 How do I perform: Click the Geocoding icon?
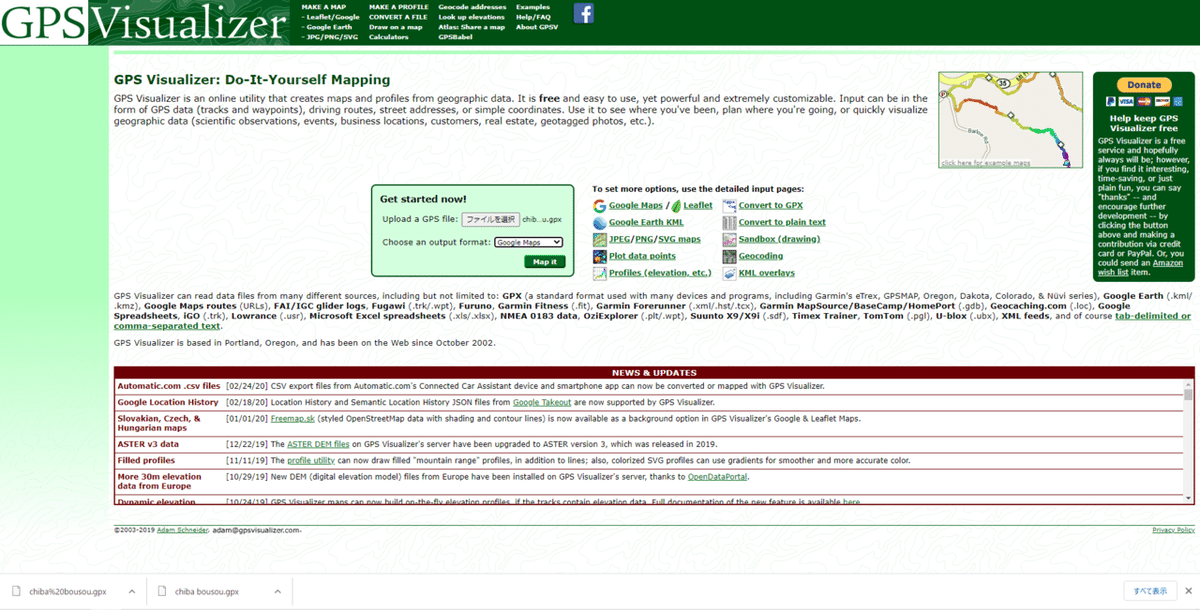coord(729,256)
